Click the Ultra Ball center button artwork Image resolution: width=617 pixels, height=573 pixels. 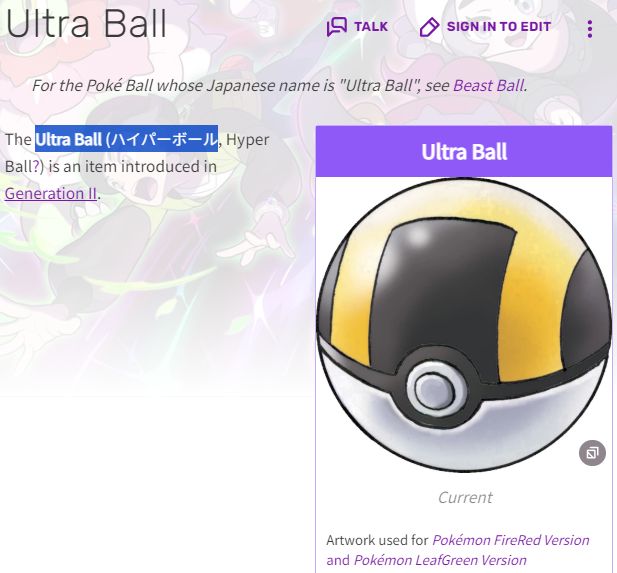coord(434,388)
